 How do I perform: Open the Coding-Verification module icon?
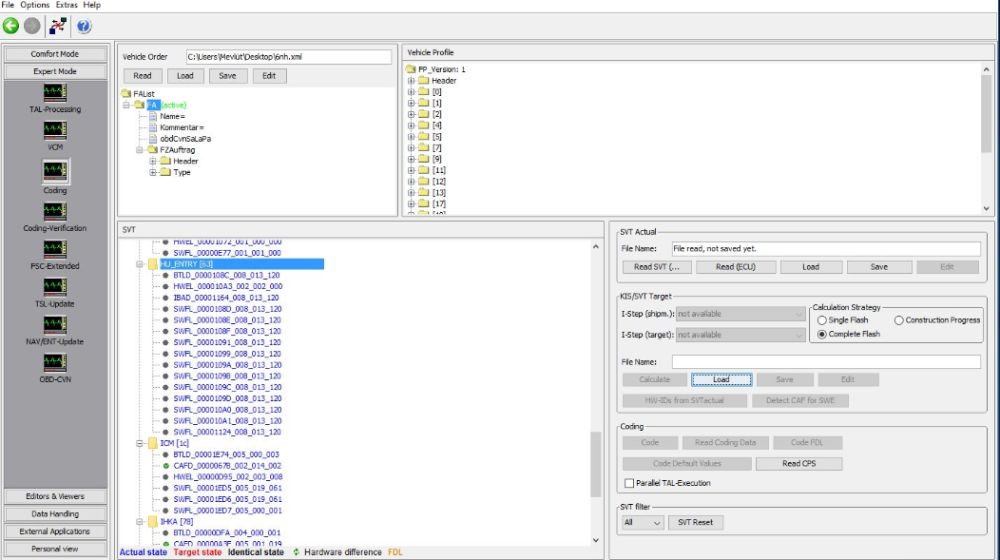click(x=55, y=210)
